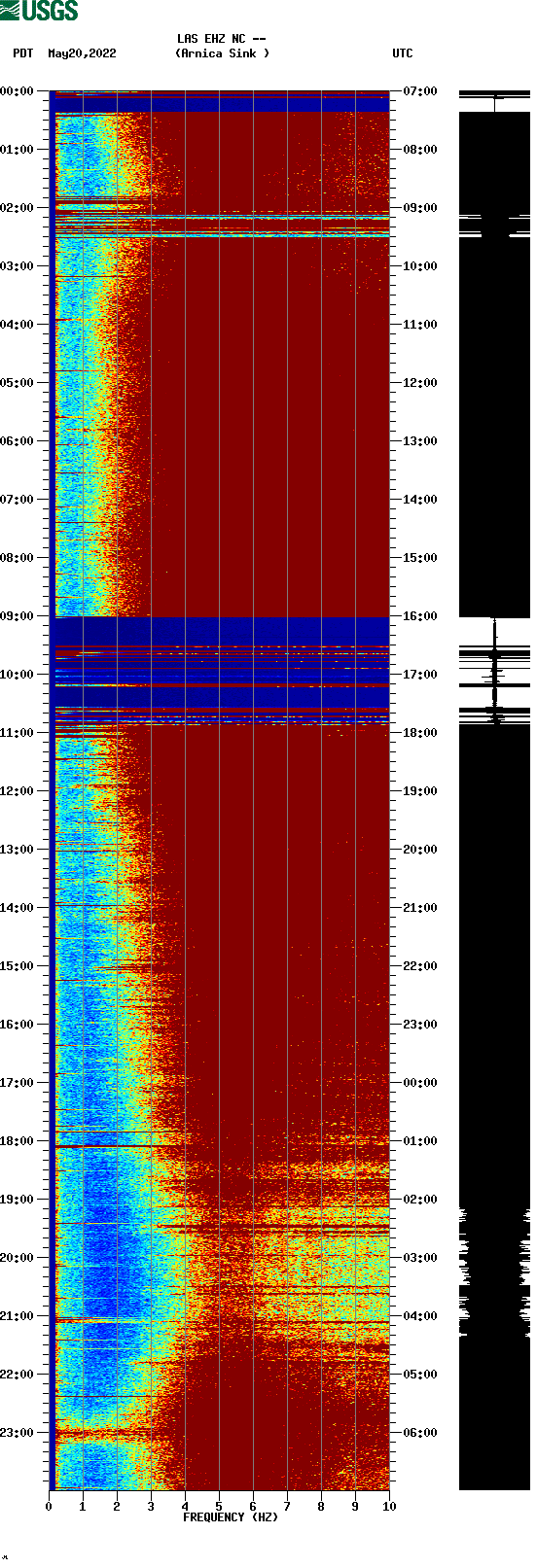Click frequency axis tick label 10
Screen dimensions: 537x1568
[389, 1507]
